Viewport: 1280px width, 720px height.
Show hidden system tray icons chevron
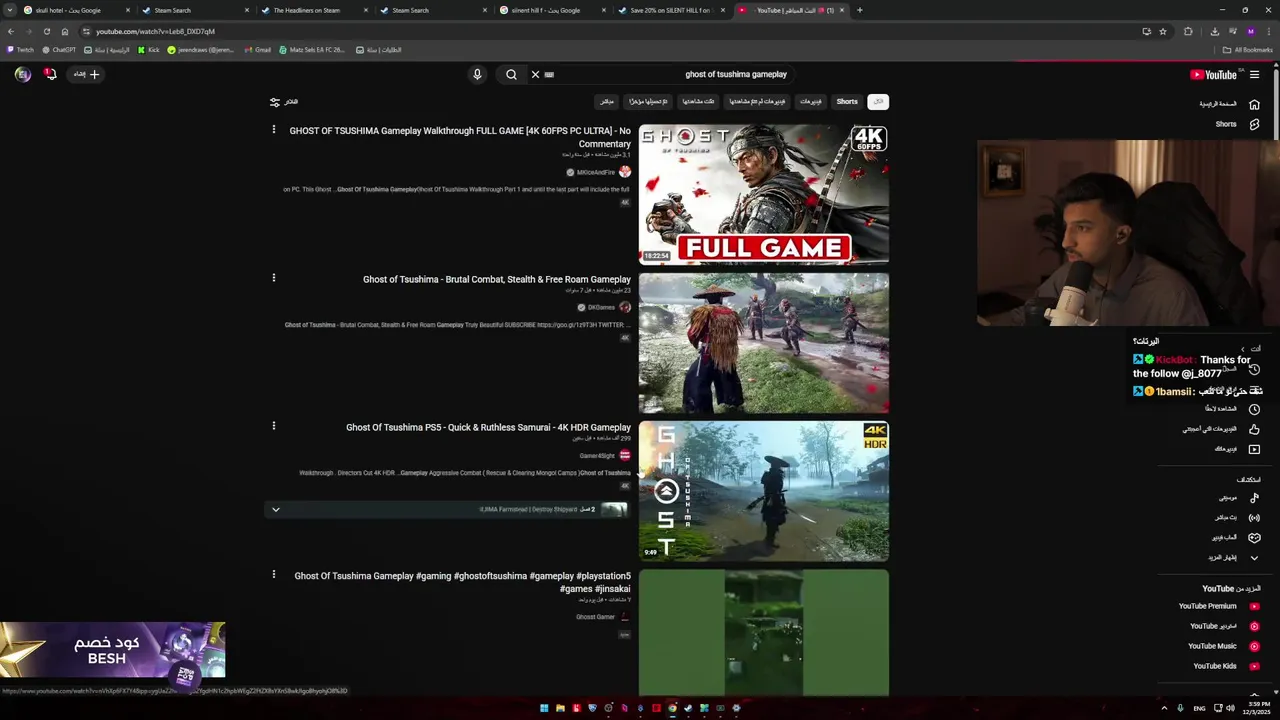pos(1164,708)
